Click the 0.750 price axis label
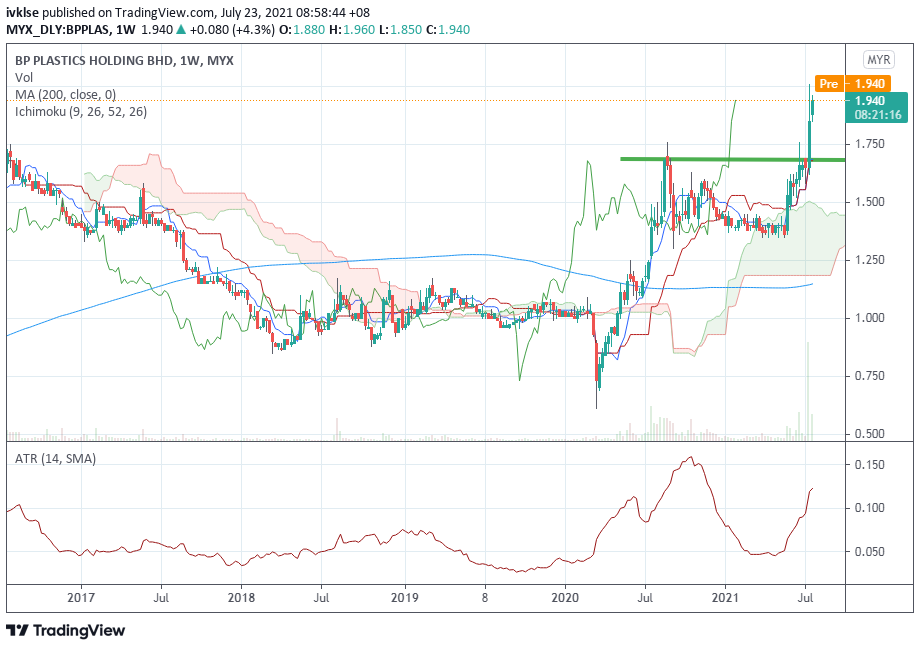The image size is (920, 649). click(869, 376)
